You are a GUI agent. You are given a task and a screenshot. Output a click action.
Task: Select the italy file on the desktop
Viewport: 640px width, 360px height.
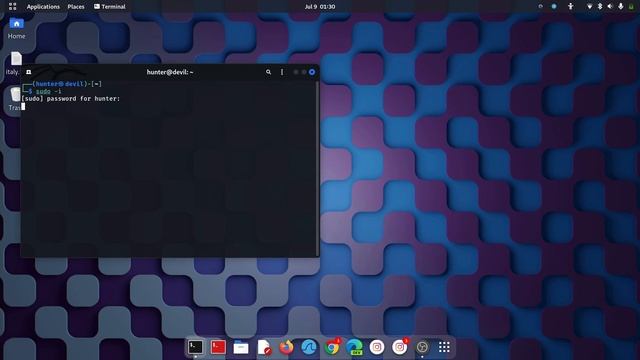tap(16, 63)
